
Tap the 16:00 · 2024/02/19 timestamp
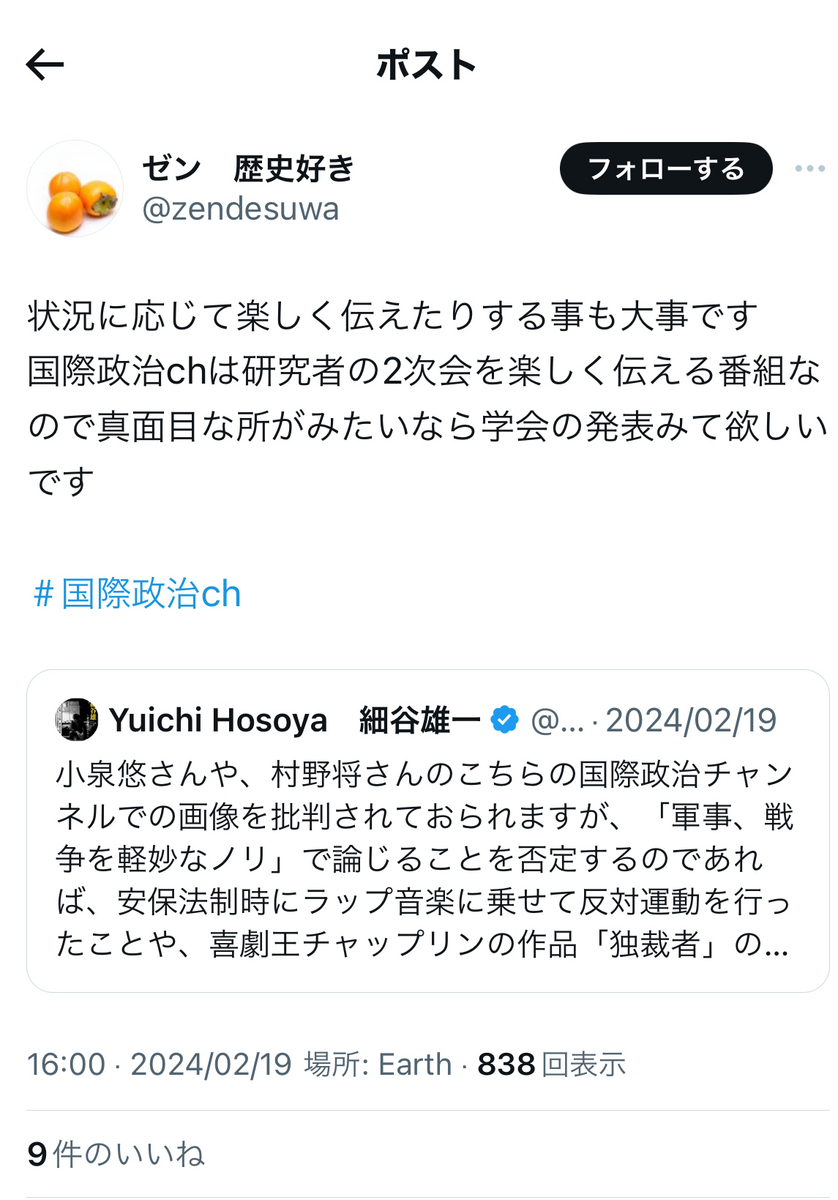point(160,1064)
